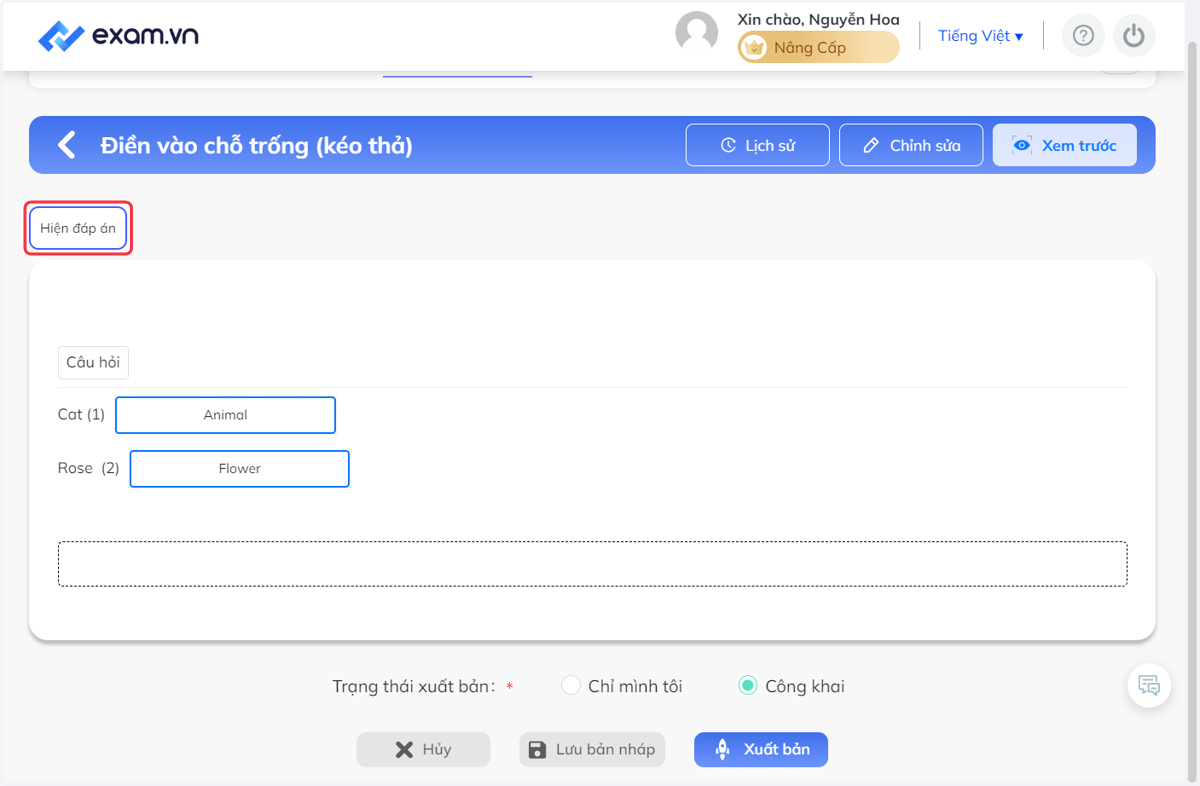Select the Câu hỏi tab label
The height and width of the screenshot is (786, 1200).
point(93,362)
